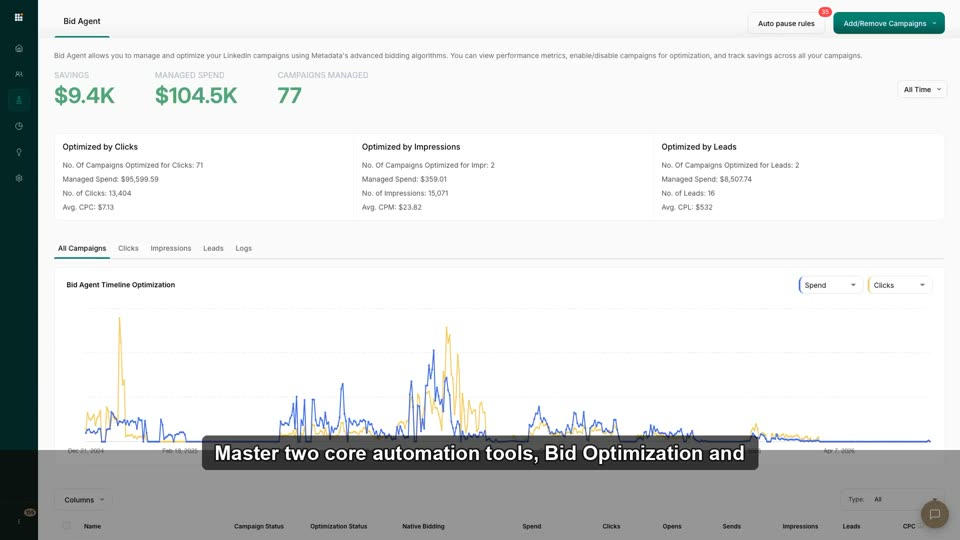Switch to the Logs tab
The image size is (960, 540).
tap(244, 248)
